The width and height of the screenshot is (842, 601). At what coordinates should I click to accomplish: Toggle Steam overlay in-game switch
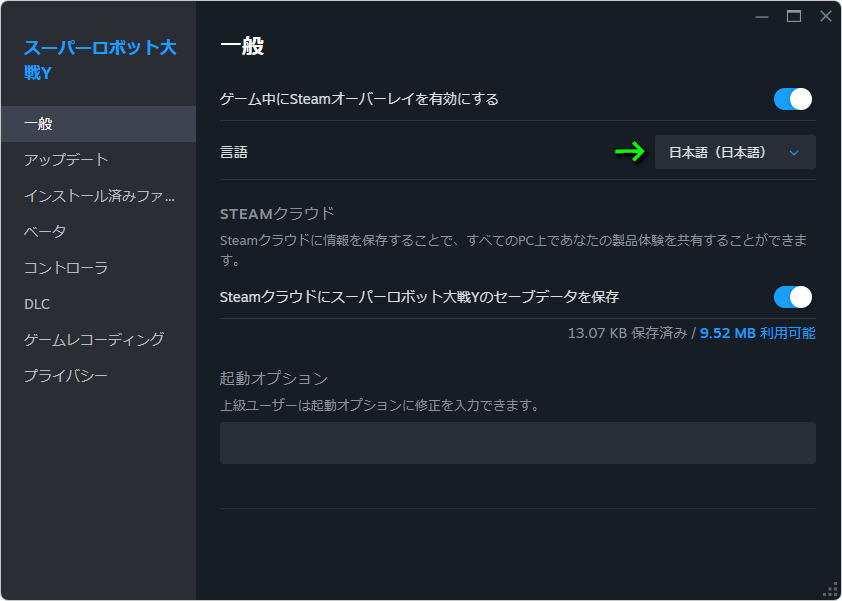[793, 99]
